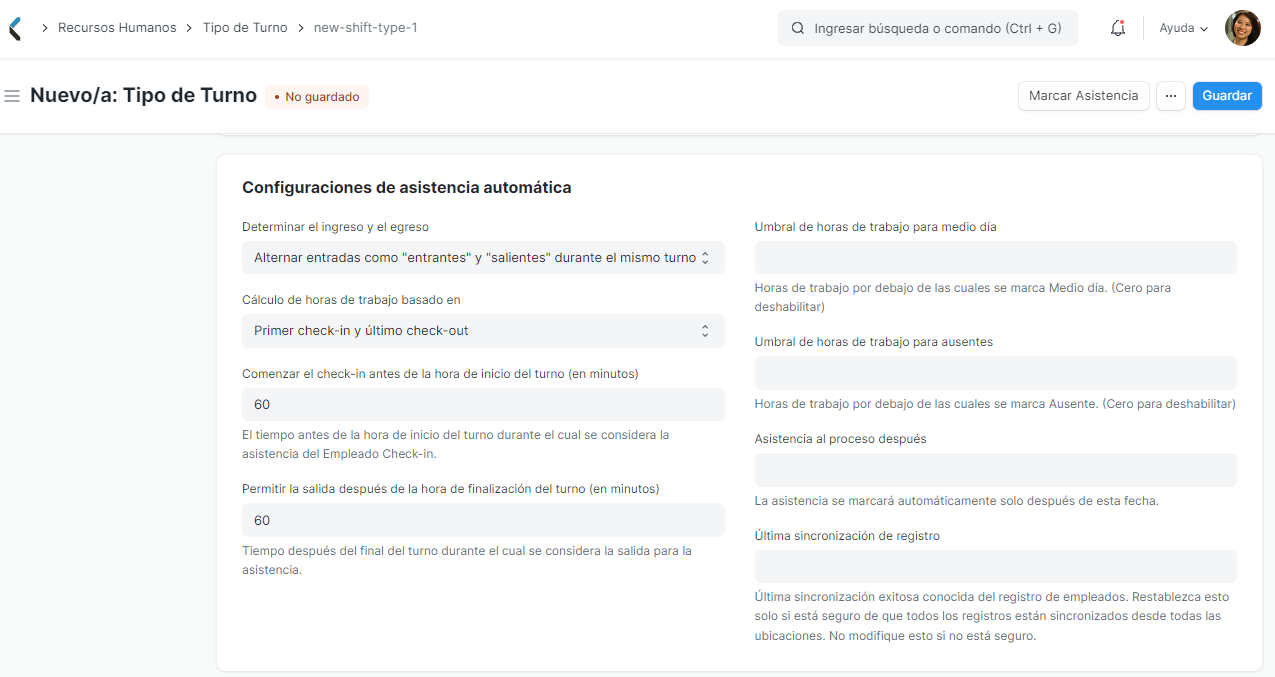The width and height of the screenshot is (1275, 677).
Task: Click the user profile avatar
Action: 1242,27
